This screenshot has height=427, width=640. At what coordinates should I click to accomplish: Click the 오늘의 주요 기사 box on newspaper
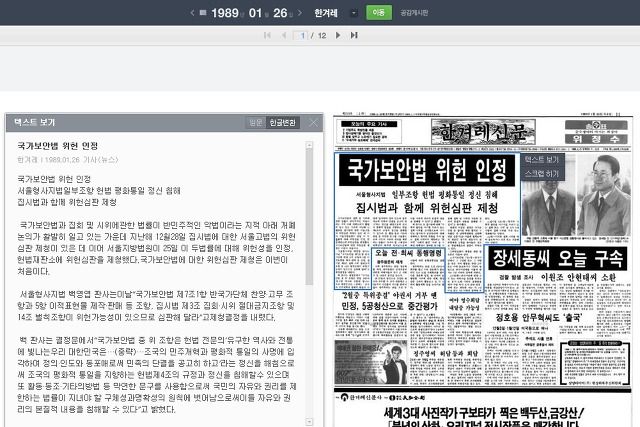(x=369, y=131)
